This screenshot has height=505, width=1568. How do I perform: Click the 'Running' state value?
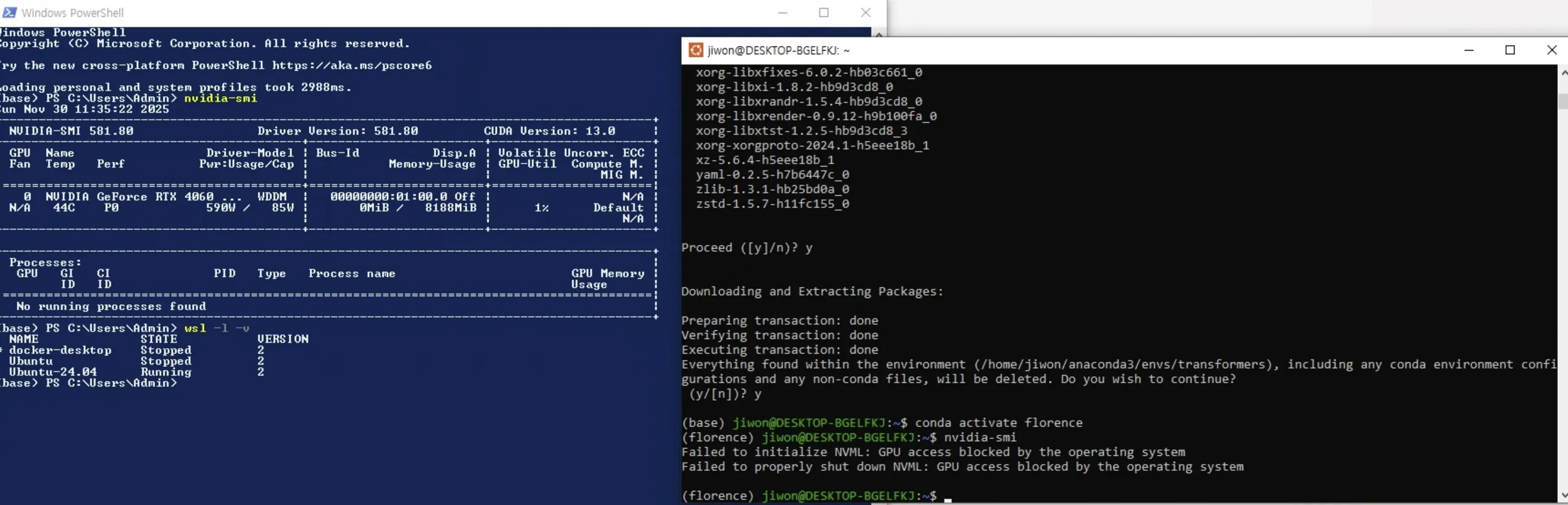click(165, 372)
